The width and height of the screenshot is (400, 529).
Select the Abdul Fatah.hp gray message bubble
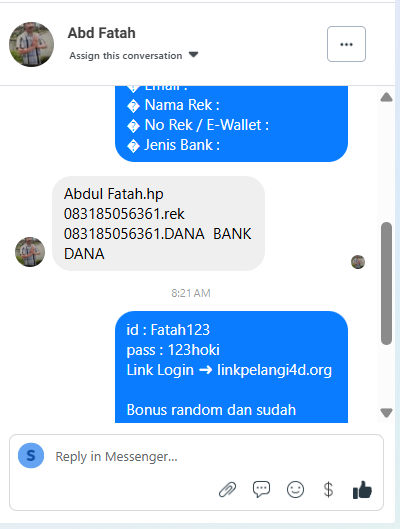click(158, 223)
